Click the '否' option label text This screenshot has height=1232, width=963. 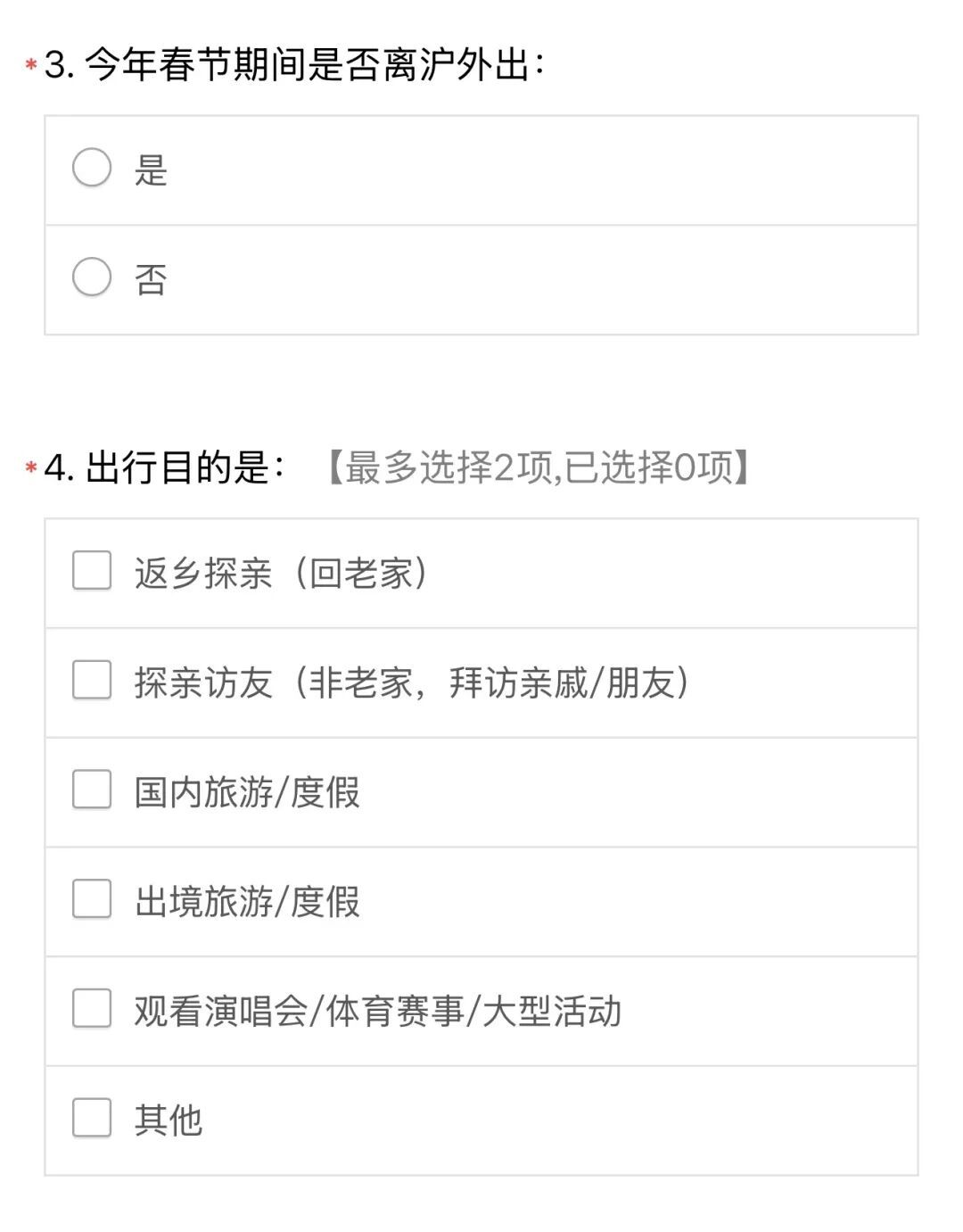[x=151, y=279]
